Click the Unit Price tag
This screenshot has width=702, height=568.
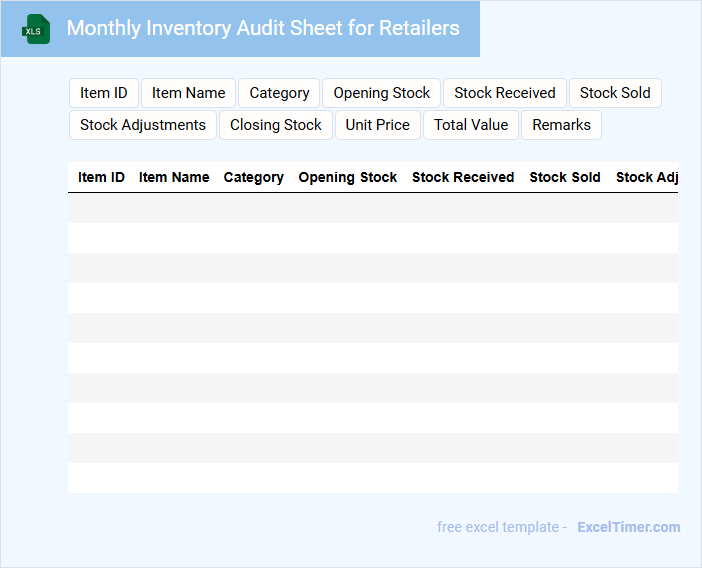pyautogui.click(x=377, y=125)
